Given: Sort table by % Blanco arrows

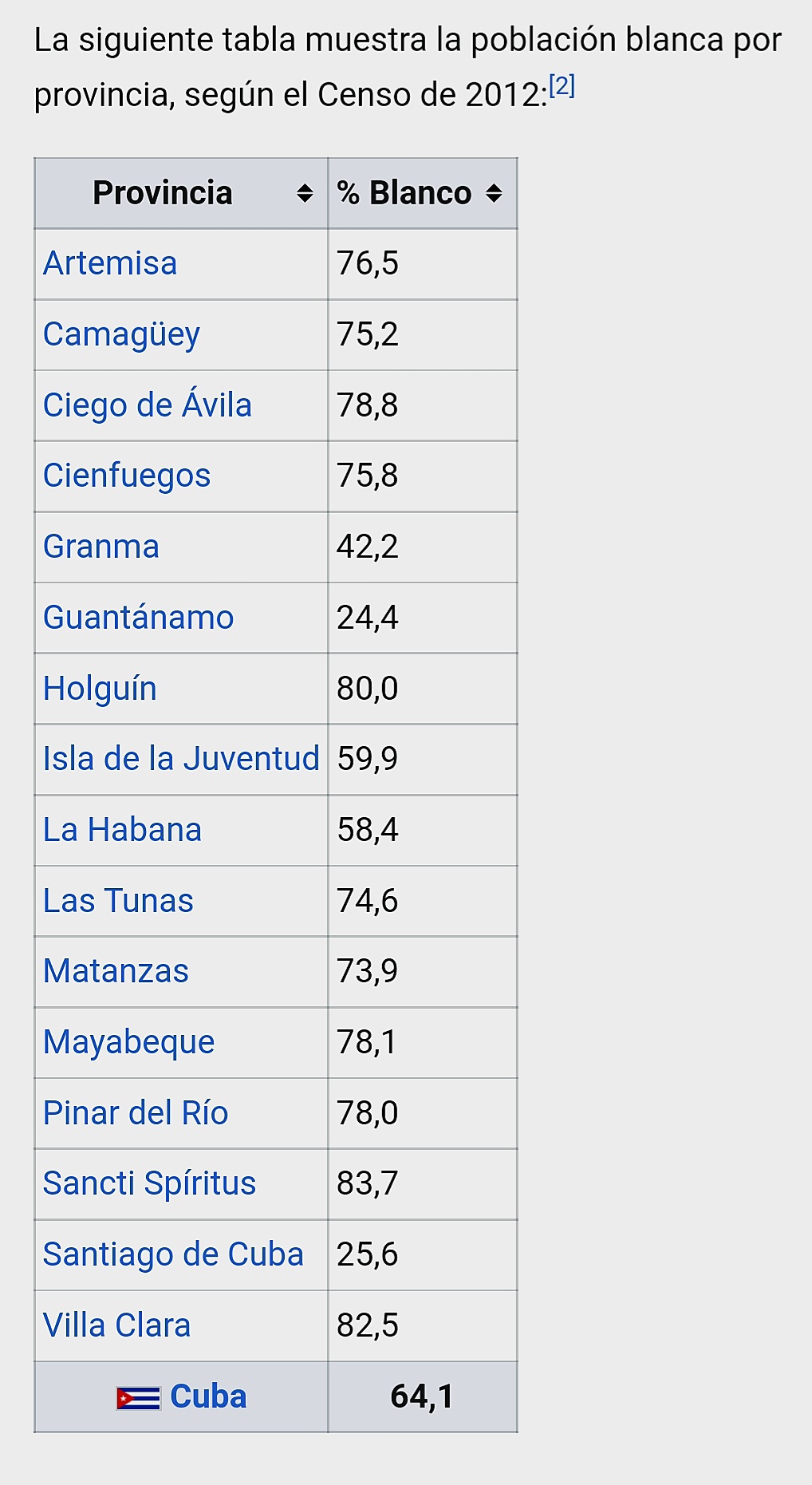Looking at the screenshot, I should pos(494,193).
